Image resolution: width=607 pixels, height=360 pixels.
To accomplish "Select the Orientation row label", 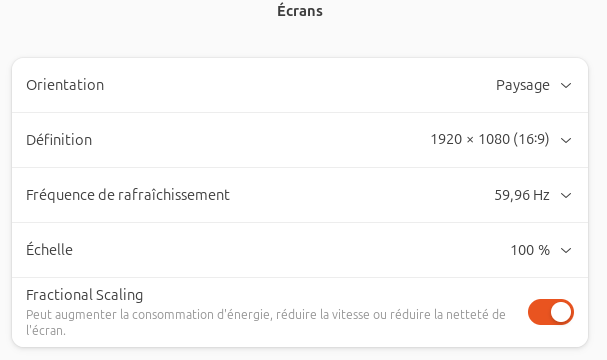I will coord(65,85).
